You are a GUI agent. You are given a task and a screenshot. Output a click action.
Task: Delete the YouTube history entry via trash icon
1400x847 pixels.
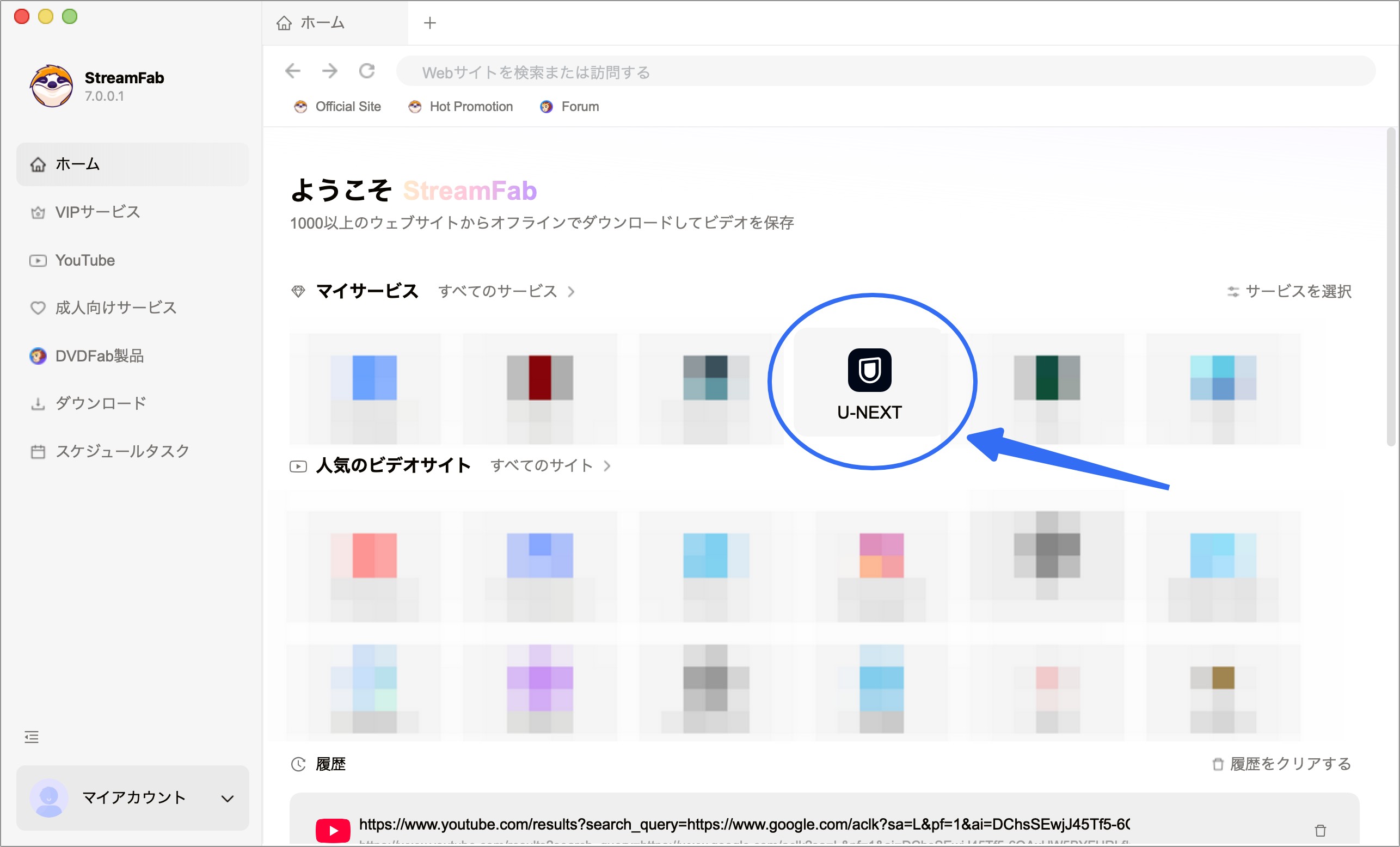tap(1319, 830)
